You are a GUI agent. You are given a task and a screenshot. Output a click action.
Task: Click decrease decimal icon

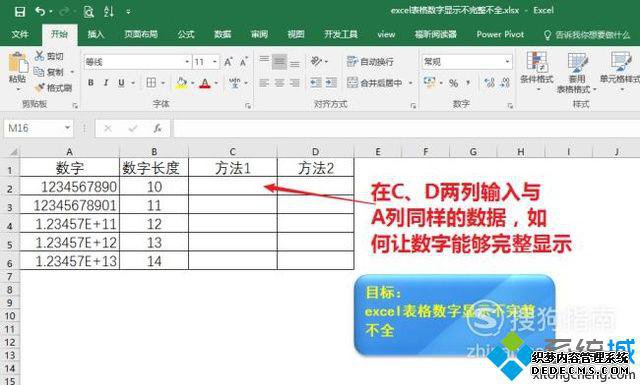pyautogui.click(x=505, y=83)
